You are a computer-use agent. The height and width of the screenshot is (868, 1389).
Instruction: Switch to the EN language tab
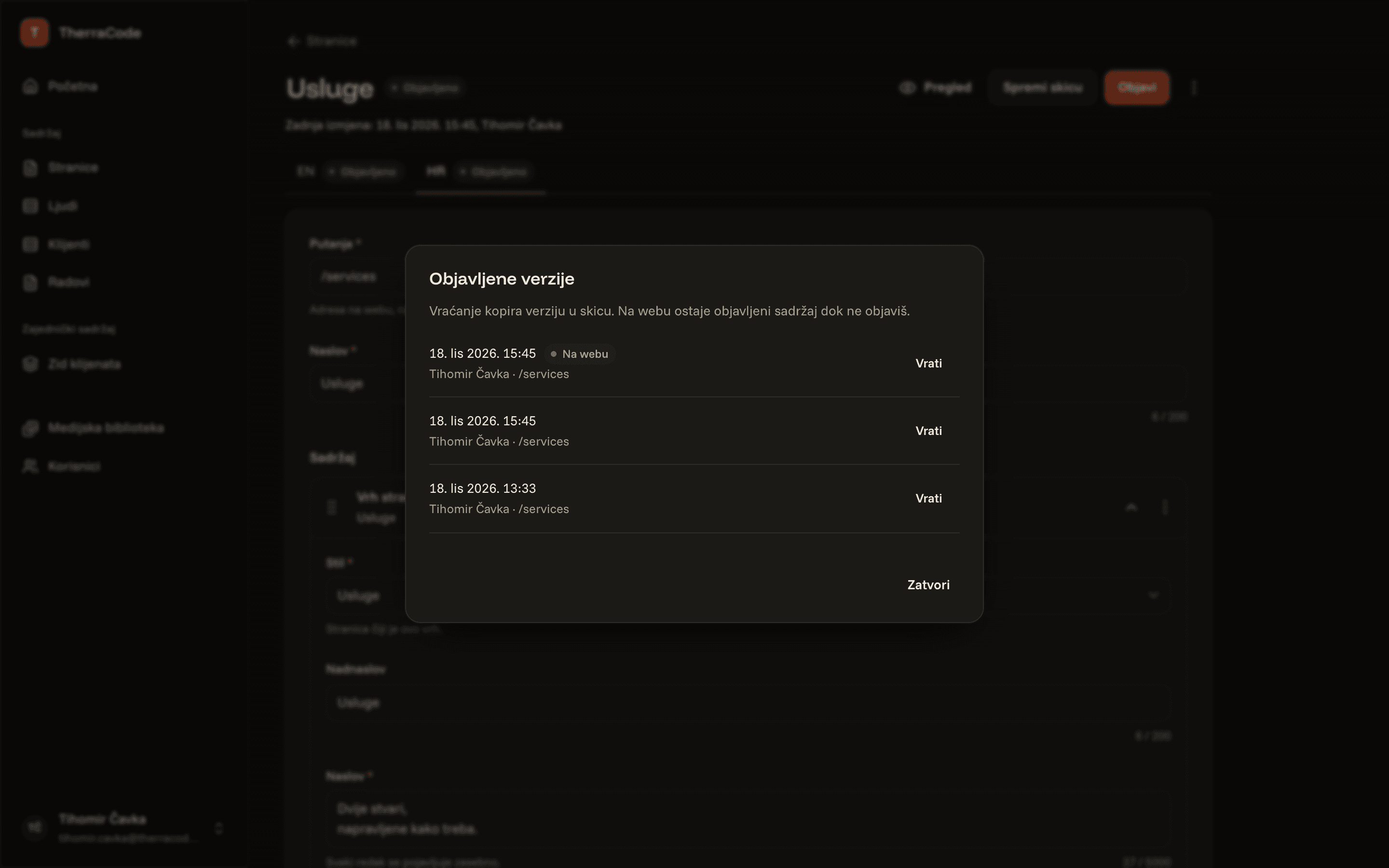350,172
